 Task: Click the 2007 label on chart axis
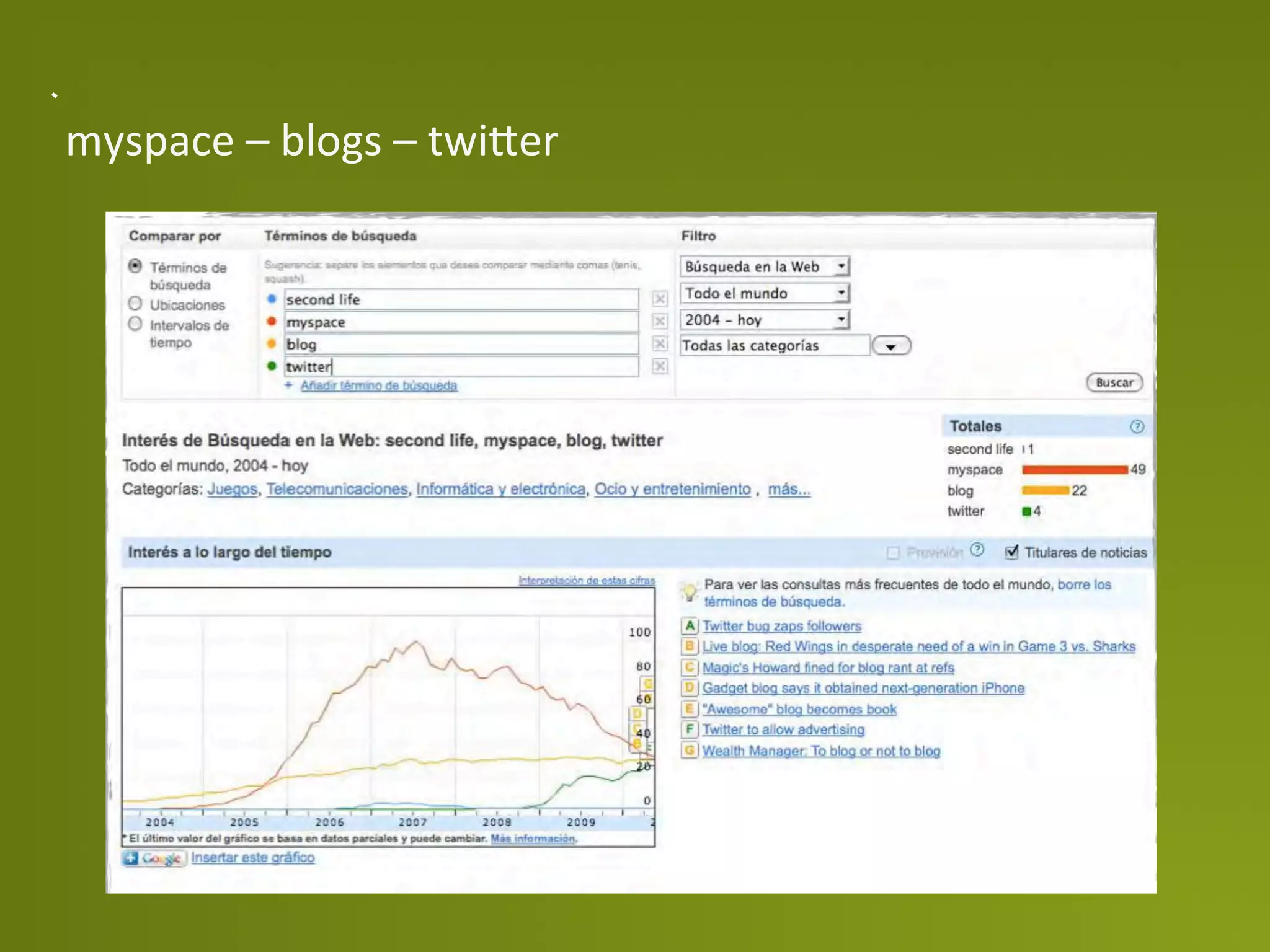[x=412, y=822]
